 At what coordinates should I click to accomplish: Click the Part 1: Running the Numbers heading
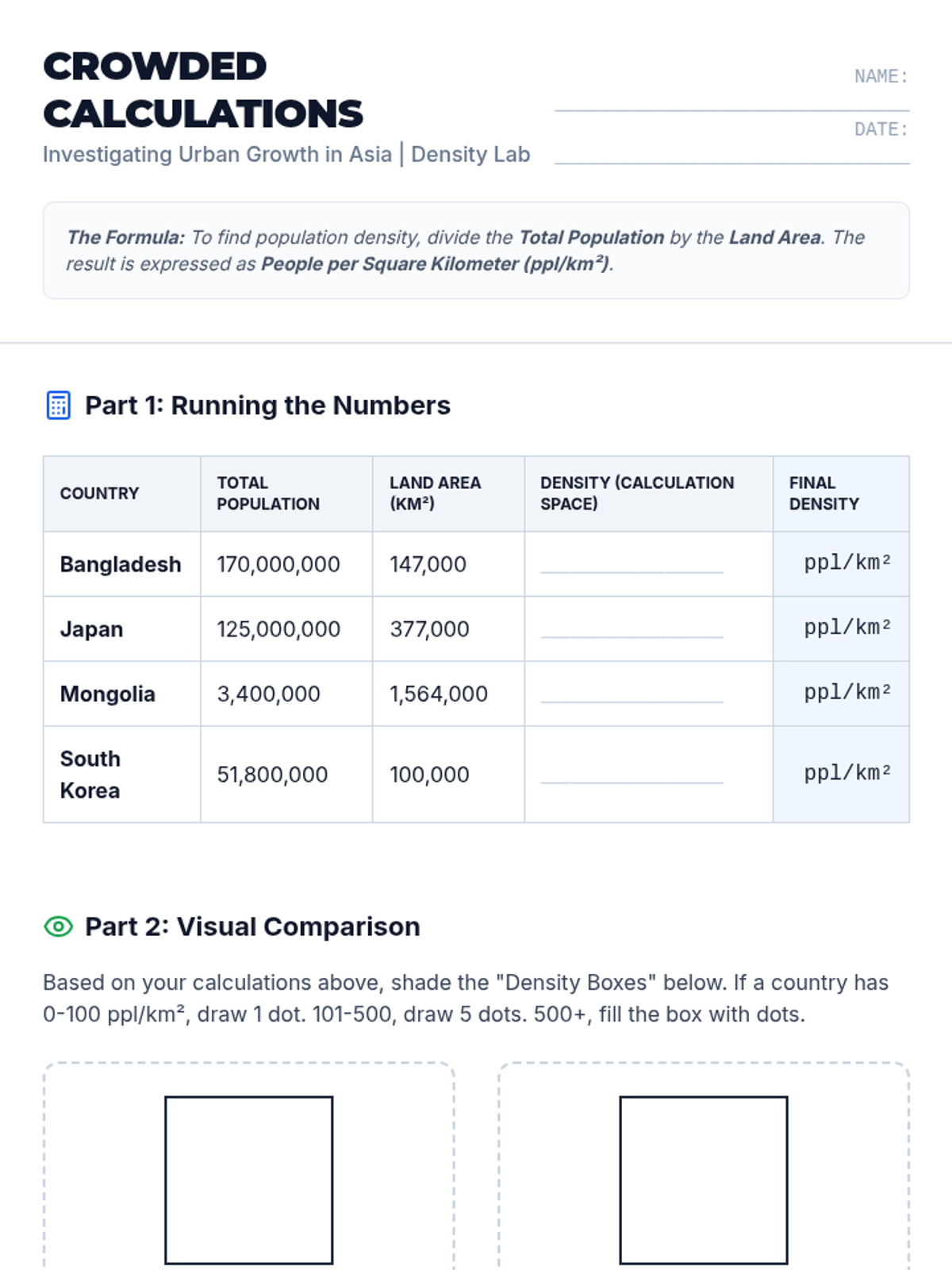click(x=267, y=406)
